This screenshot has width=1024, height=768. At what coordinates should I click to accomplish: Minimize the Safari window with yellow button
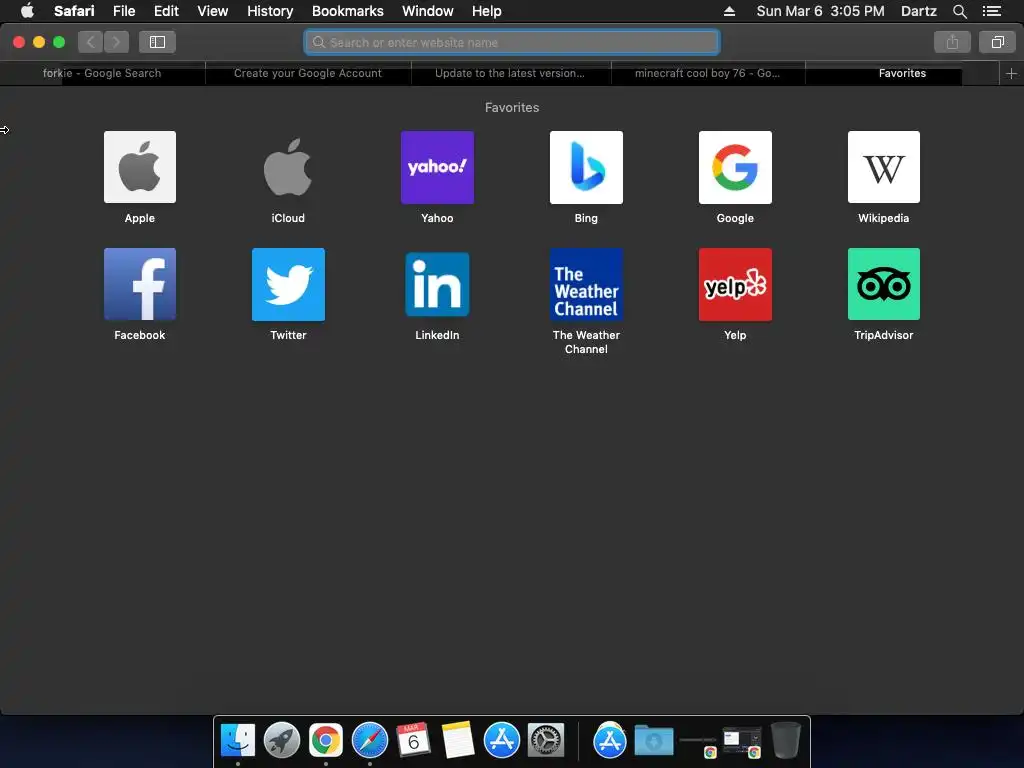click(x=39, y=42)
